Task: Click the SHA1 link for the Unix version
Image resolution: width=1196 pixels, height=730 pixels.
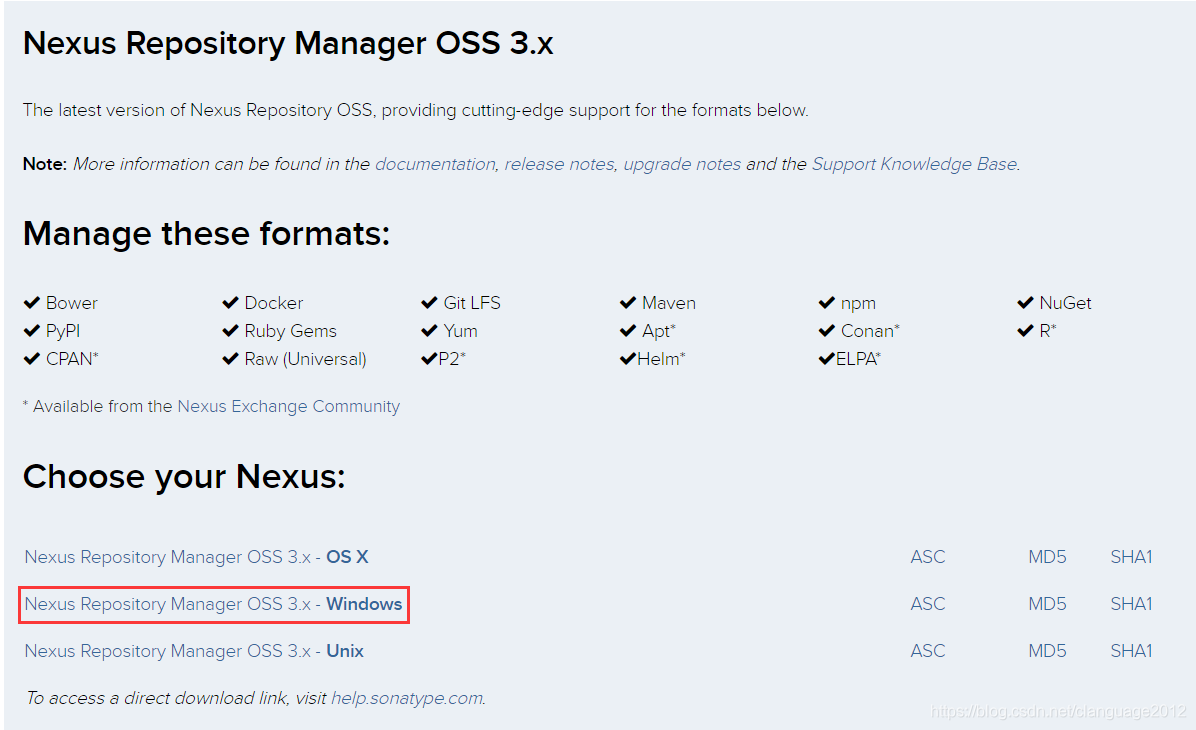Action: [1131, 650]
